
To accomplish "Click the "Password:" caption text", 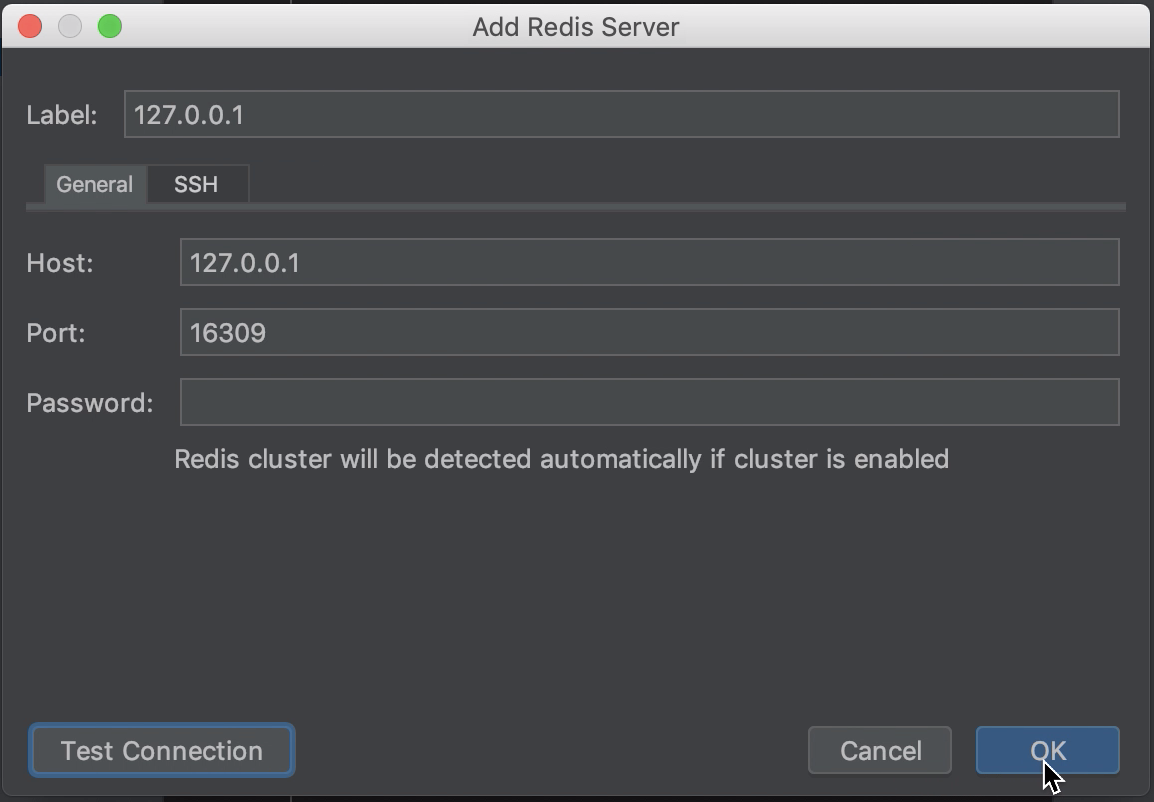I will [x=90, y=403].
